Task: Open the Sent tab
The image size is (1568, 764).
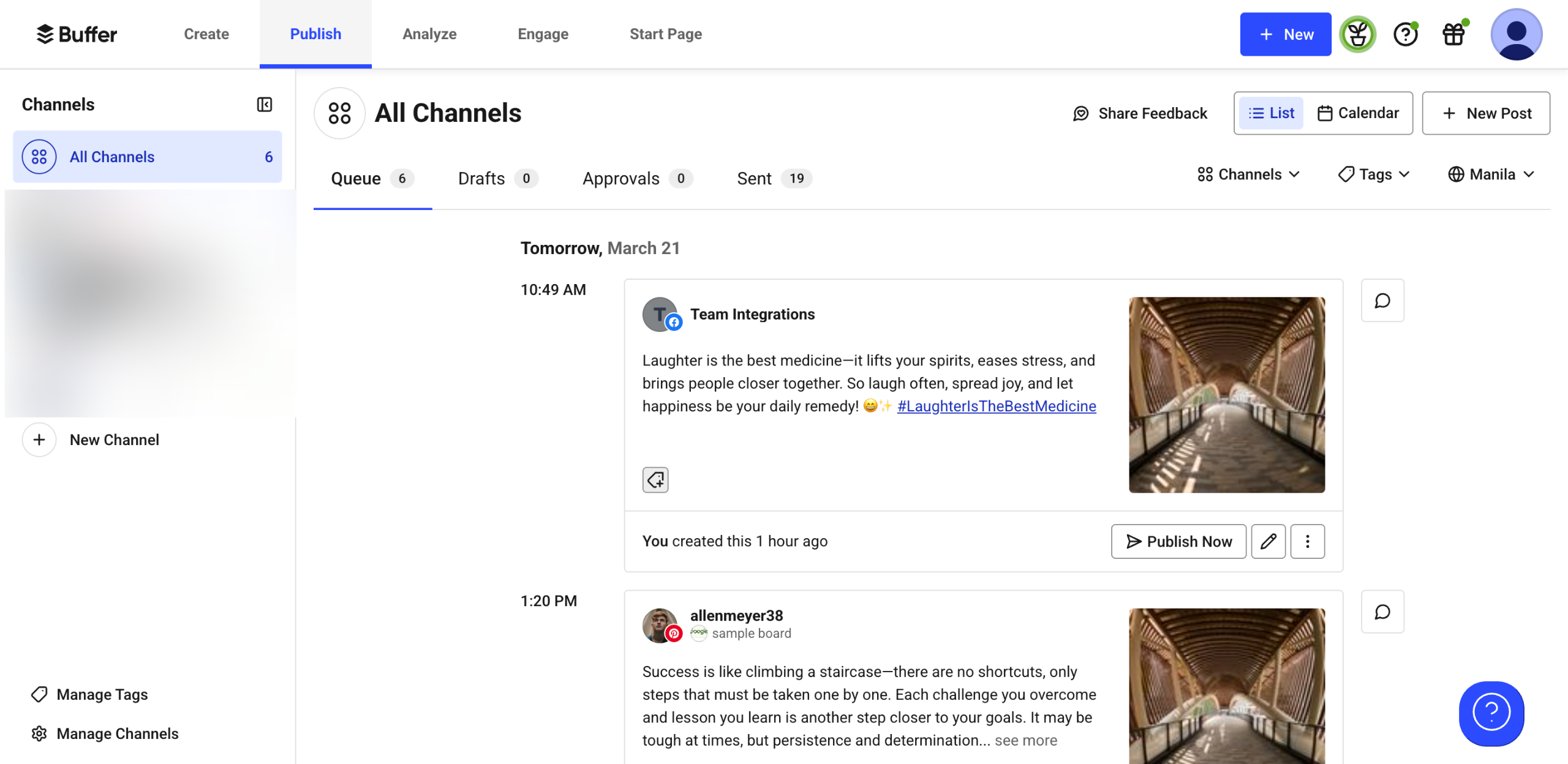Action: (x=774, y=179)
